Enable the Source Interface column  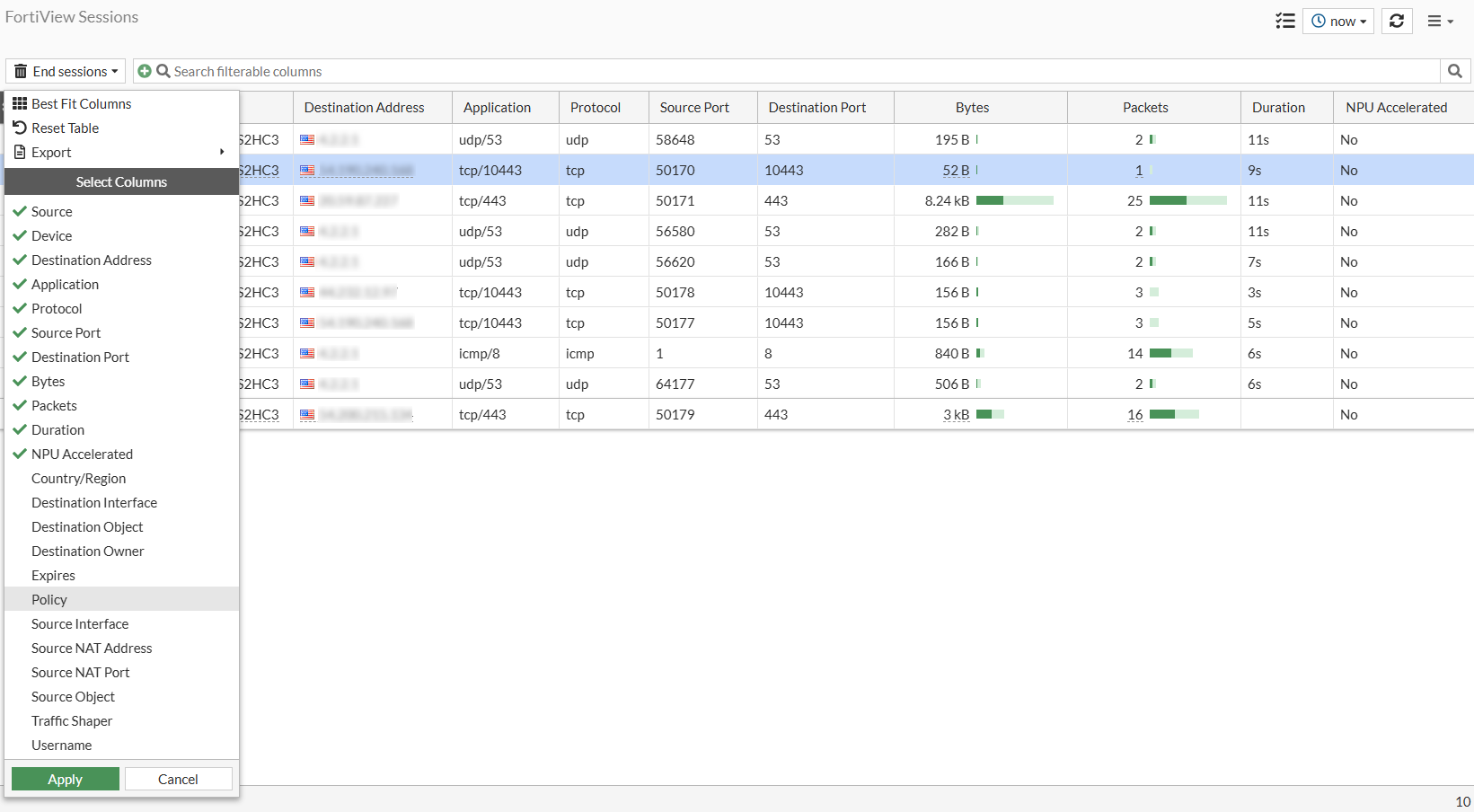pos(80,624)
